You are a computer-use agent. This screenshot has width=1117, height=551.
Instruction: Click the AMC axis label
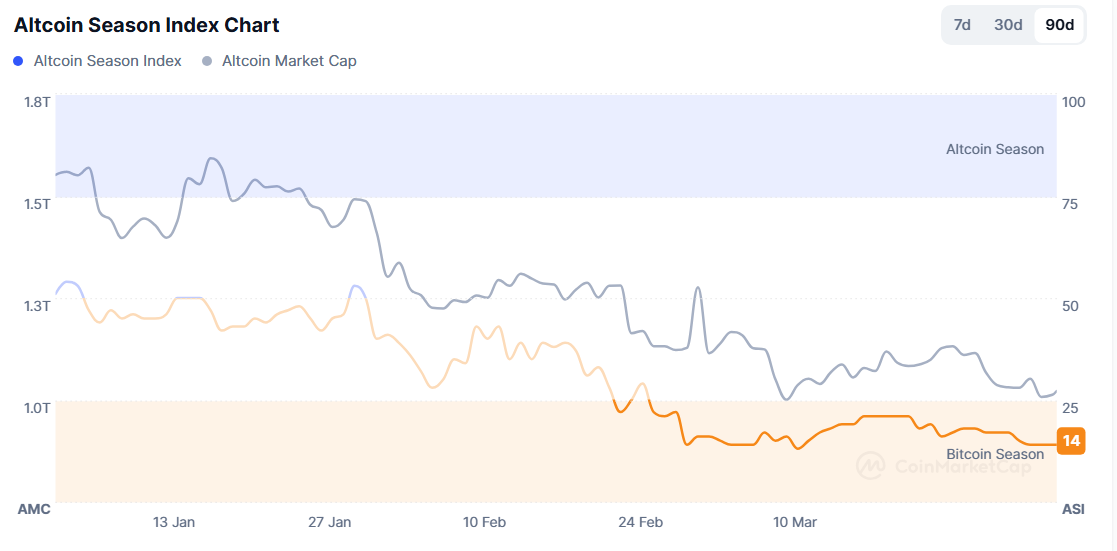(x=34, y=509)
